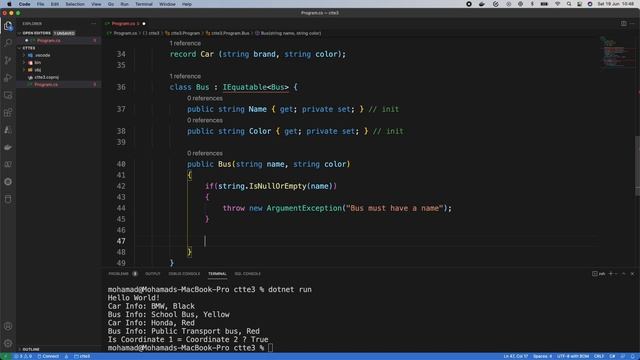Screen dimensions: 640x360
Task: Open the Docker view in activity bar
Action: point(8,147)
